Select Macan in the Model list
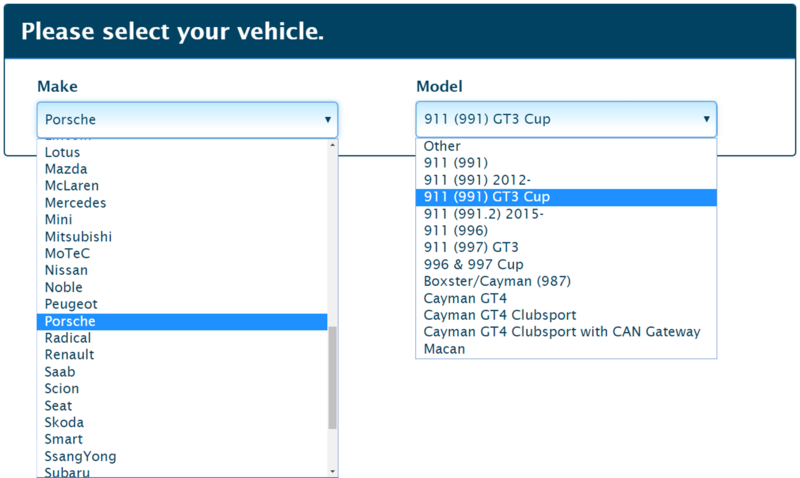Viewport: 800px width, 478px height. point(566,349)
